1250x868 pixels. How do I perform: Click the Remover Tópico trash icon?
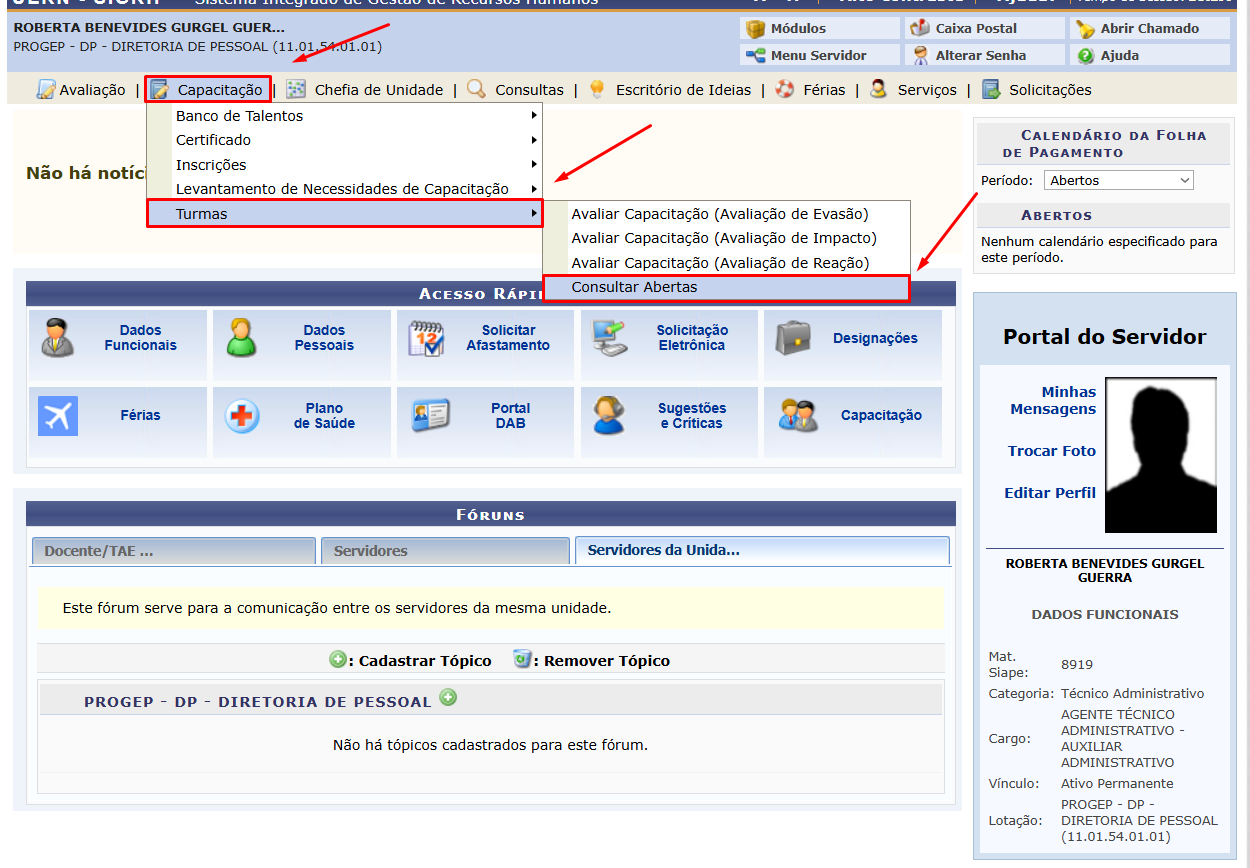pyautogui.click(x=522, y=659)
